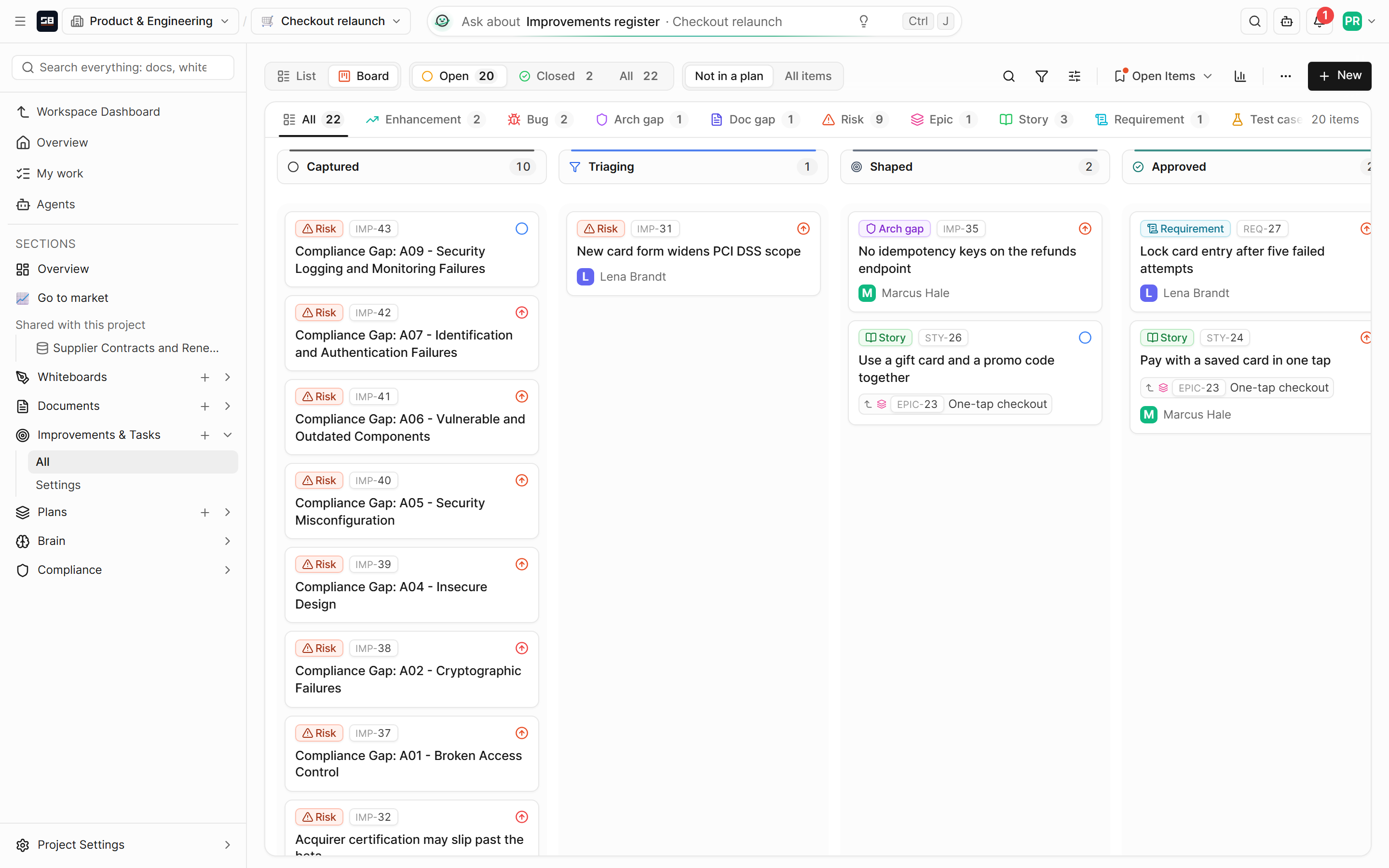The width and height of the screenshot is (1389, 868).
Task: Add new whiteboard with plus icon
Action: 204,377
